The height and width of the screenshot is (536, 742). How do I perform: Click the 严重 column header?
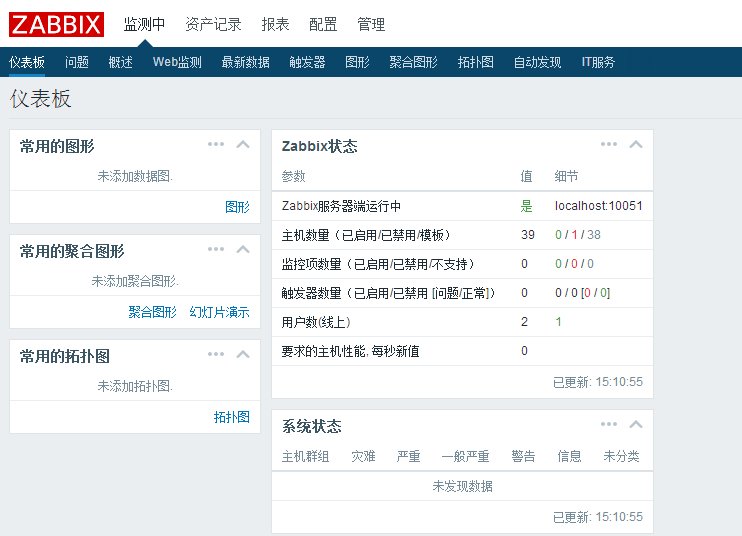tap(408, 456)
